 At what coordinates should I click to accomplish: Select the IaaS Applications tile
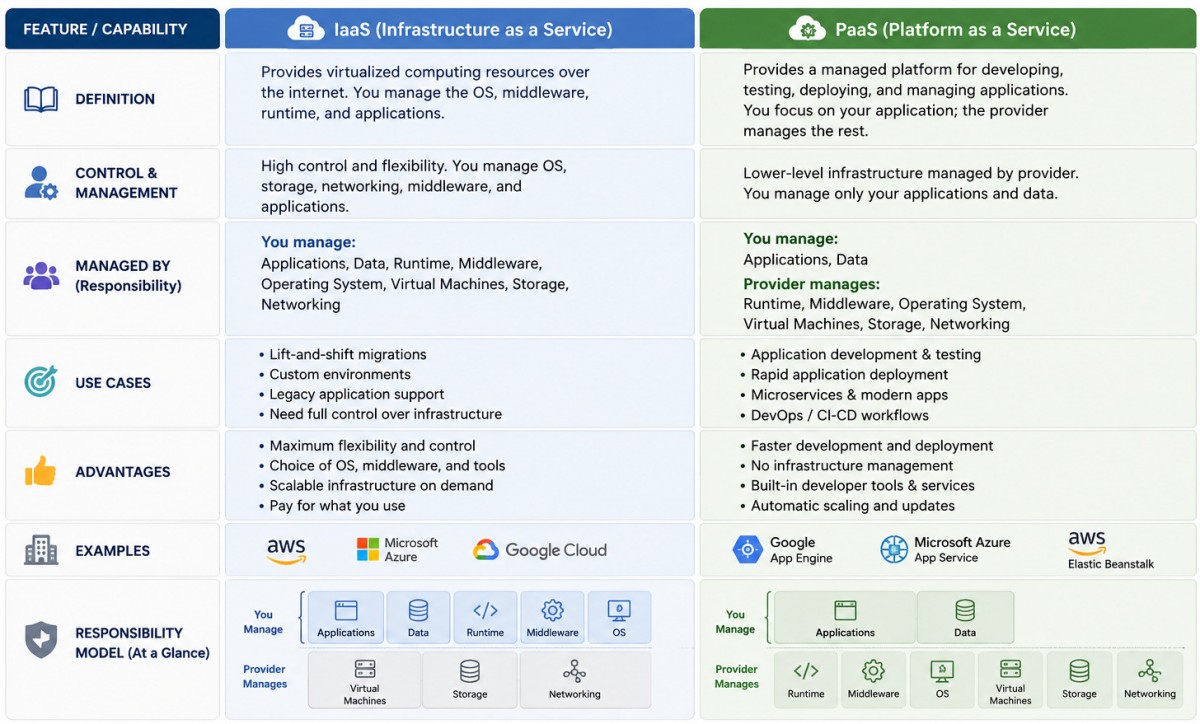346,618
